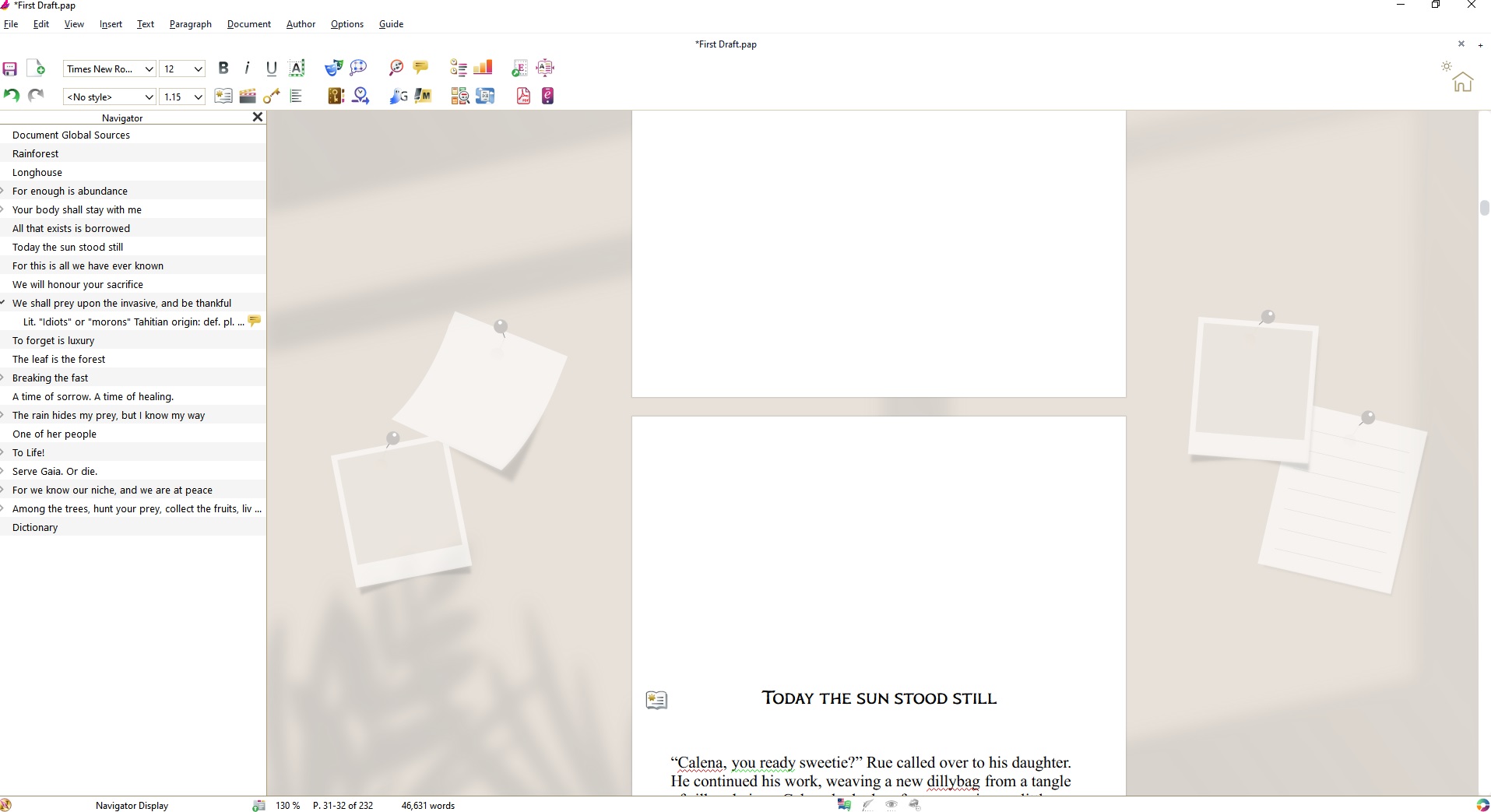Toggle bold formatting
The width and height of the screenshot is (1491, 812).
tap(223, 69)
